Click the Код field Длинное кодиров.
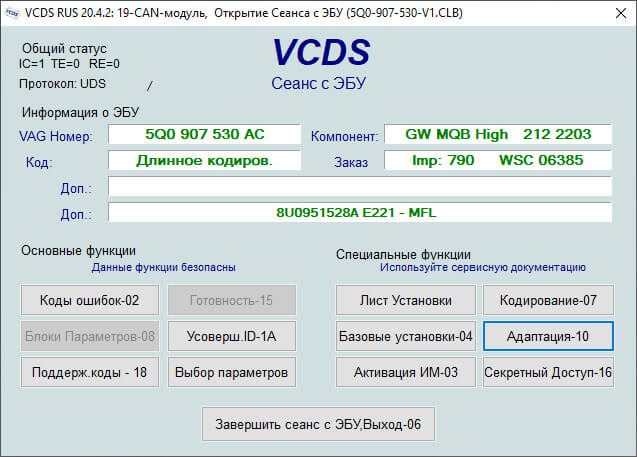The height and width of the screenshot is (457, 637). (204, 160)
